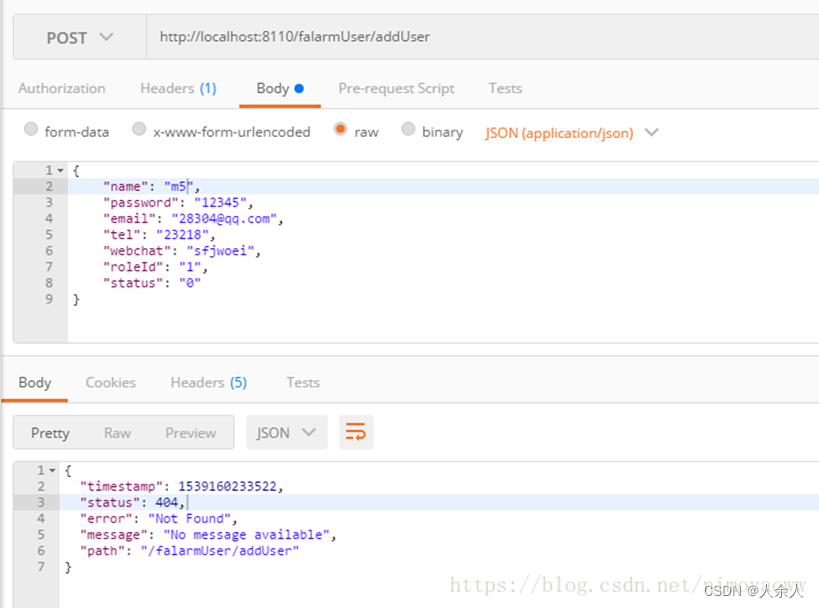
Task: Toggle line wrap icon in response toolbar
Action: coord(356,432)
